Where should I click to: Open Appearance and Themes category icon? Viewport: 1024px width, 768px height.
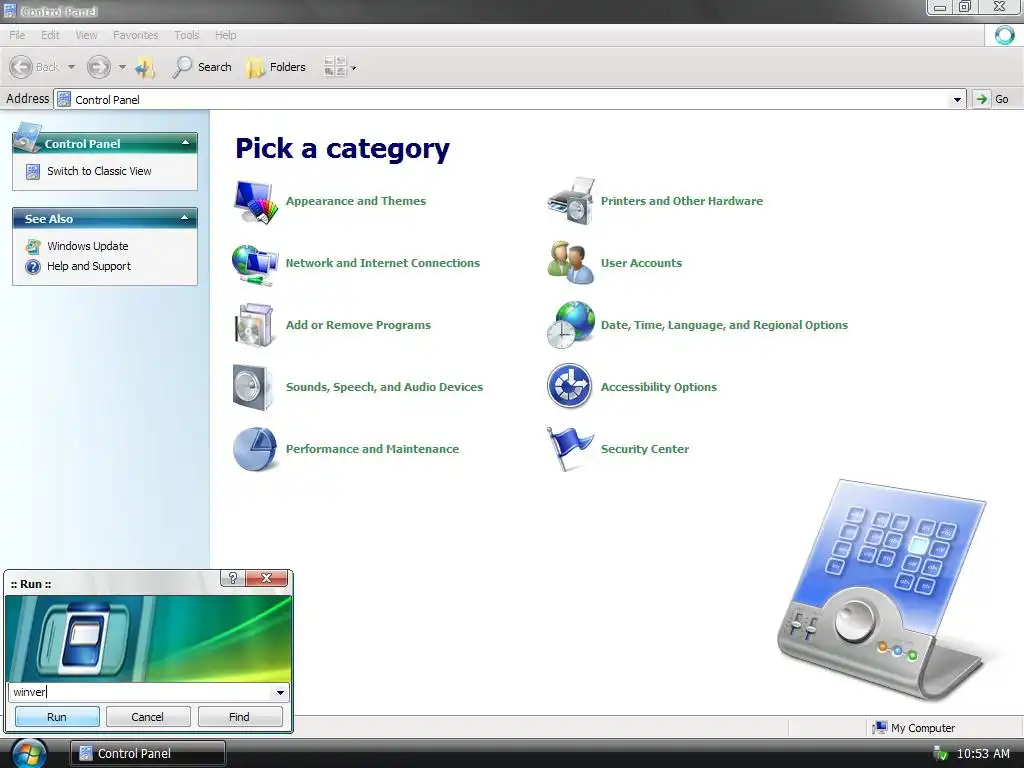point(253,202)
